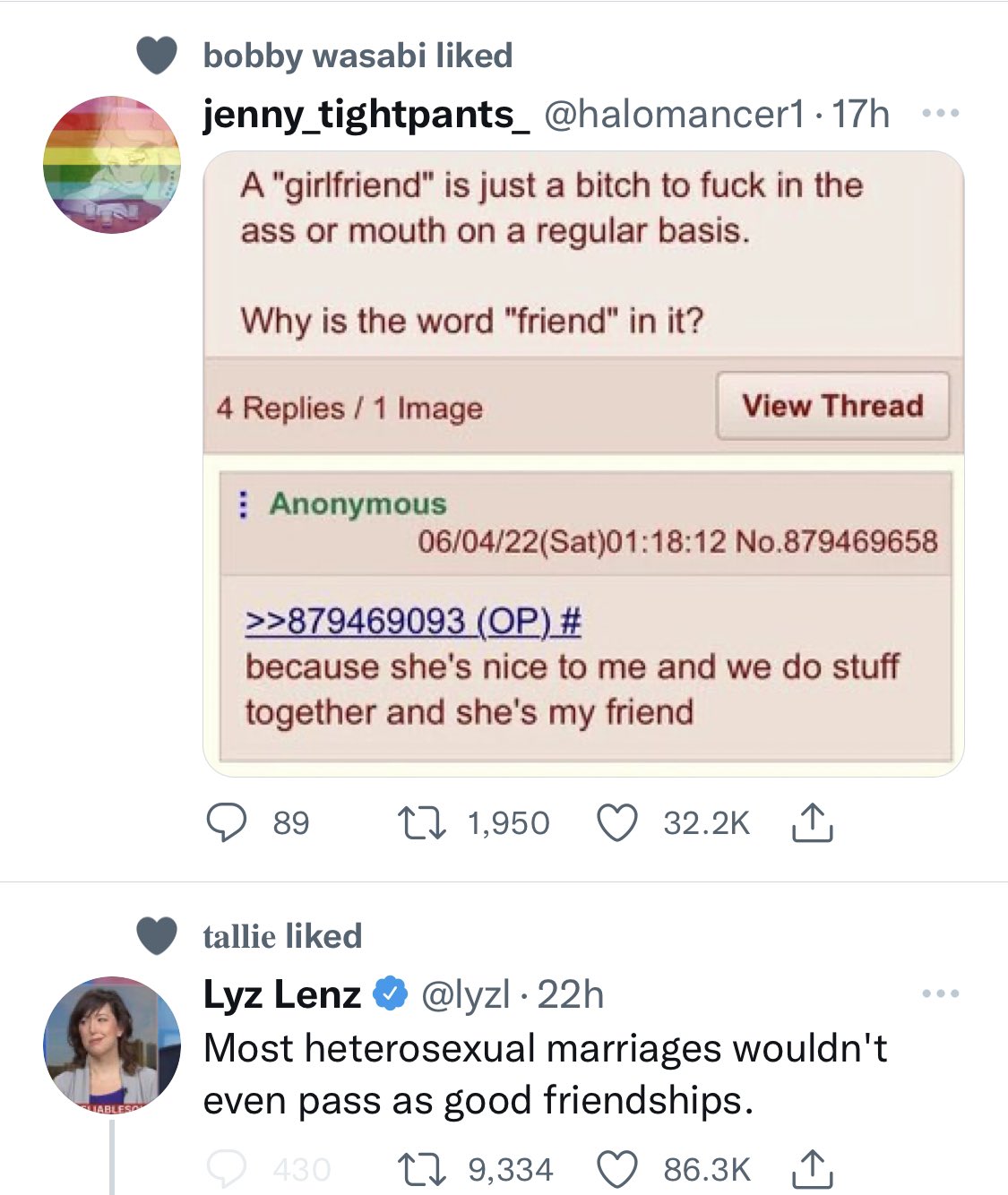Reply to jenny_tightpants_ tweet
Viewport: 1008px width, 1195px height.
[x=227, y=822]
